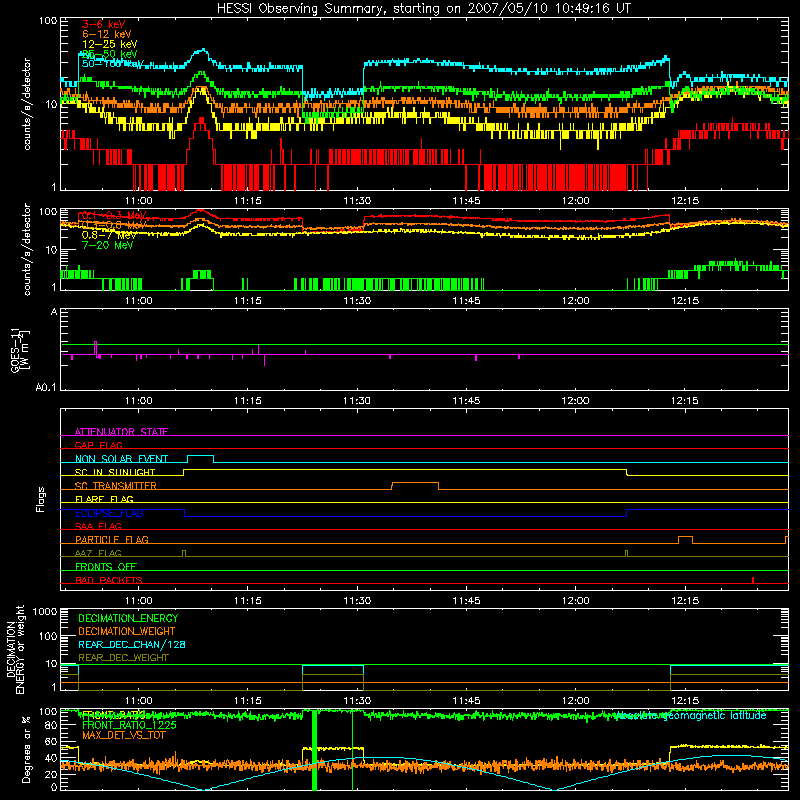This screenshot has height=800, width=800.
Task: Select the yellow 12-25 keV legend label
Action: (109, 44)
